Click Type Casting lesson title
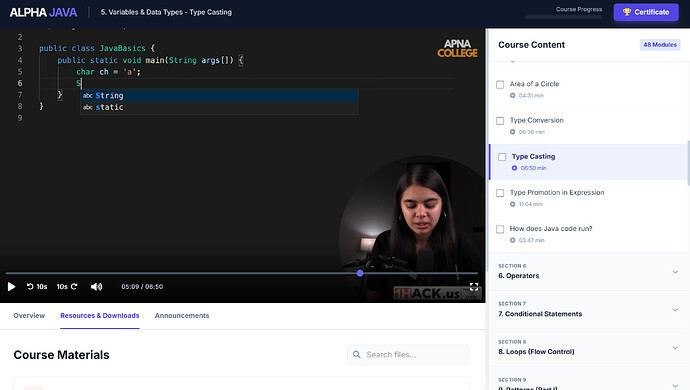690x390 pixels. click(533, 156)
